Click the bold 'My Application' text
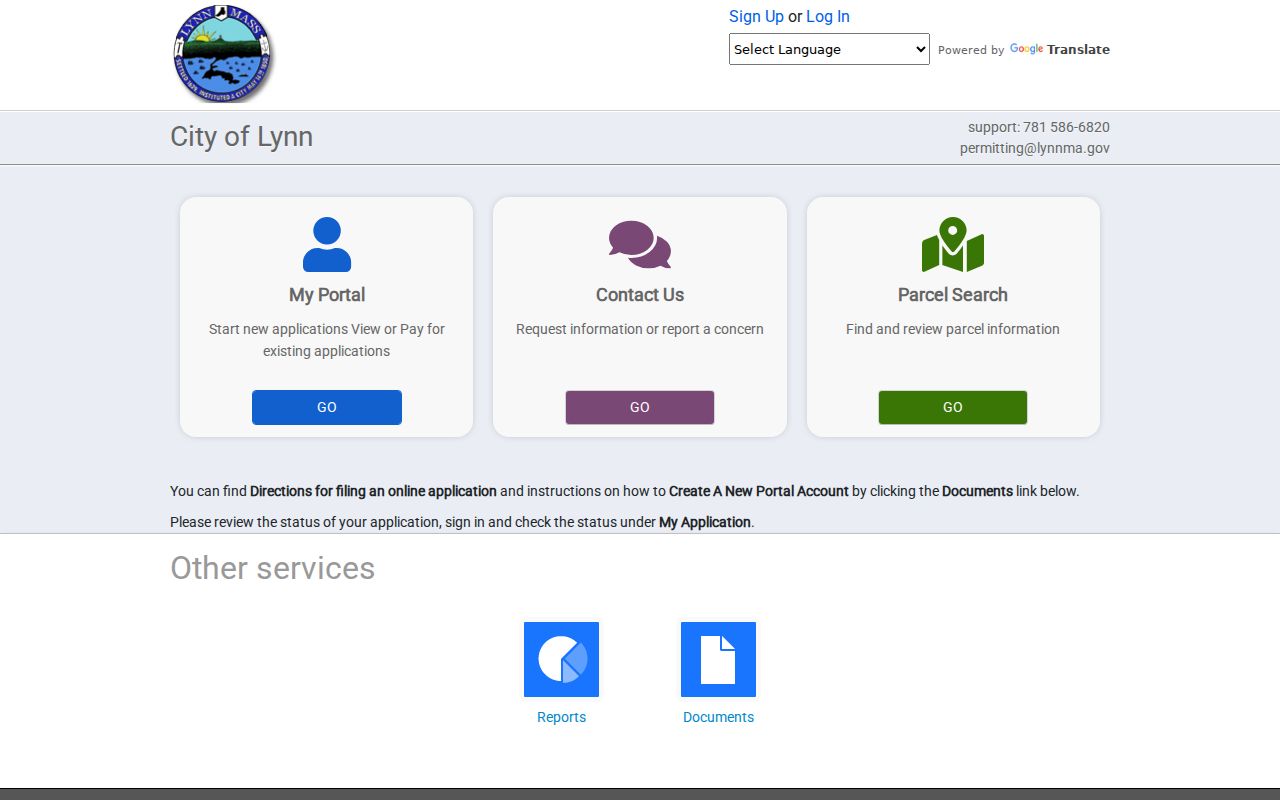This screenshot has width=1280, height=800. (x=705, y=522)
